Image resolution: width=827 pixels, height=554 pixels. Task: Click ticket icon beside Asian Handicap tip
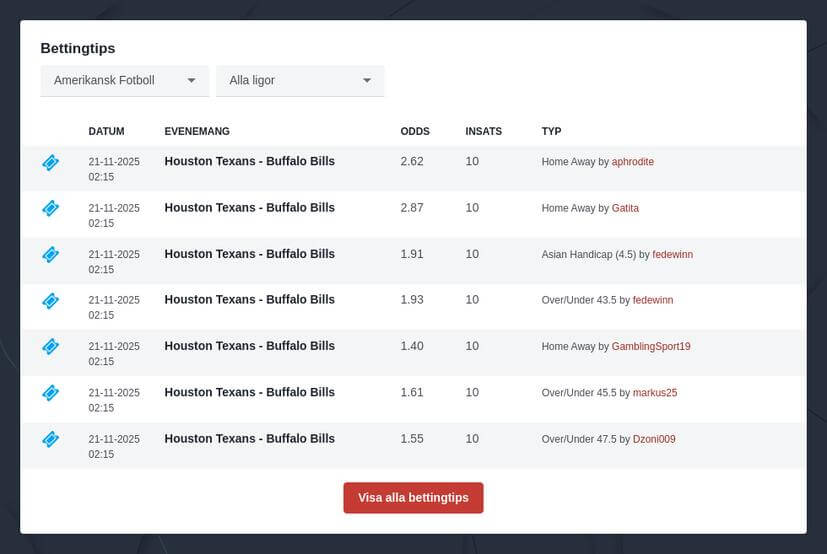click(50, 254)
